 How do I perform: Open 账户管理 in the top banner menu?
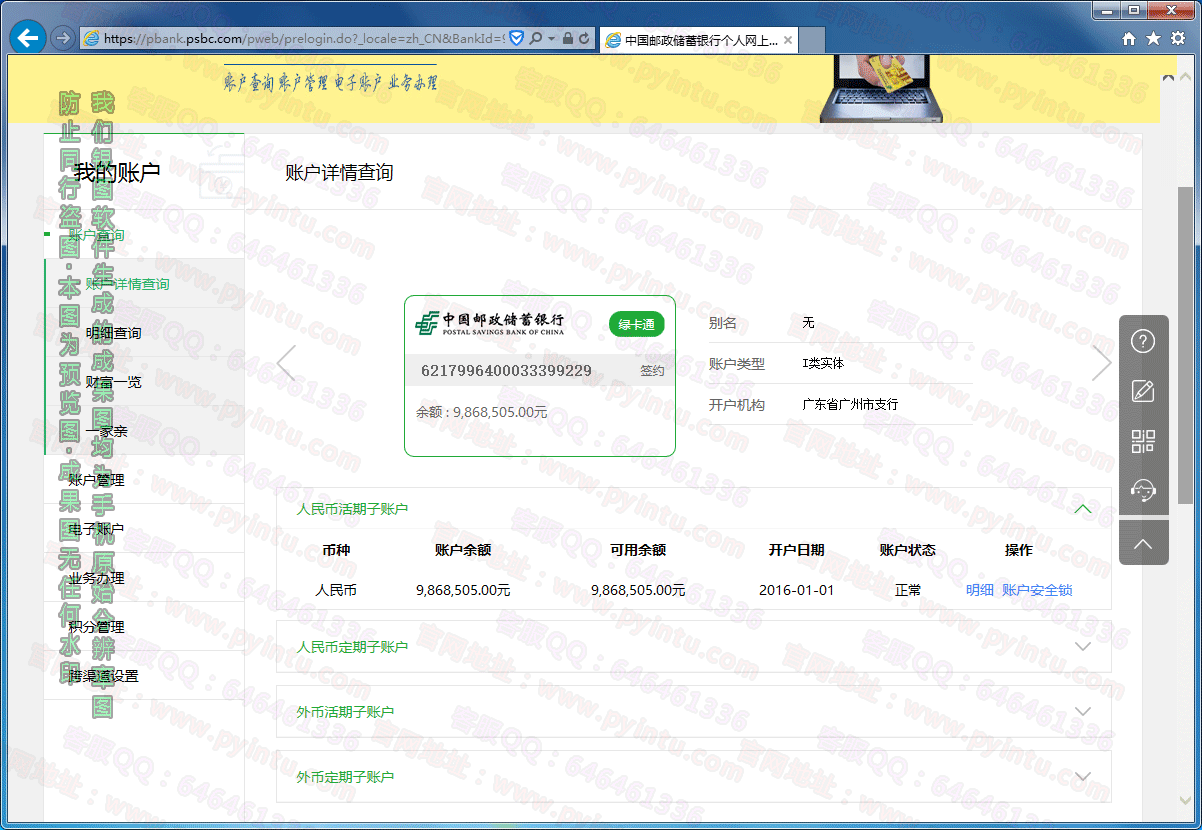pyautogui.click(x=303, y=83)
